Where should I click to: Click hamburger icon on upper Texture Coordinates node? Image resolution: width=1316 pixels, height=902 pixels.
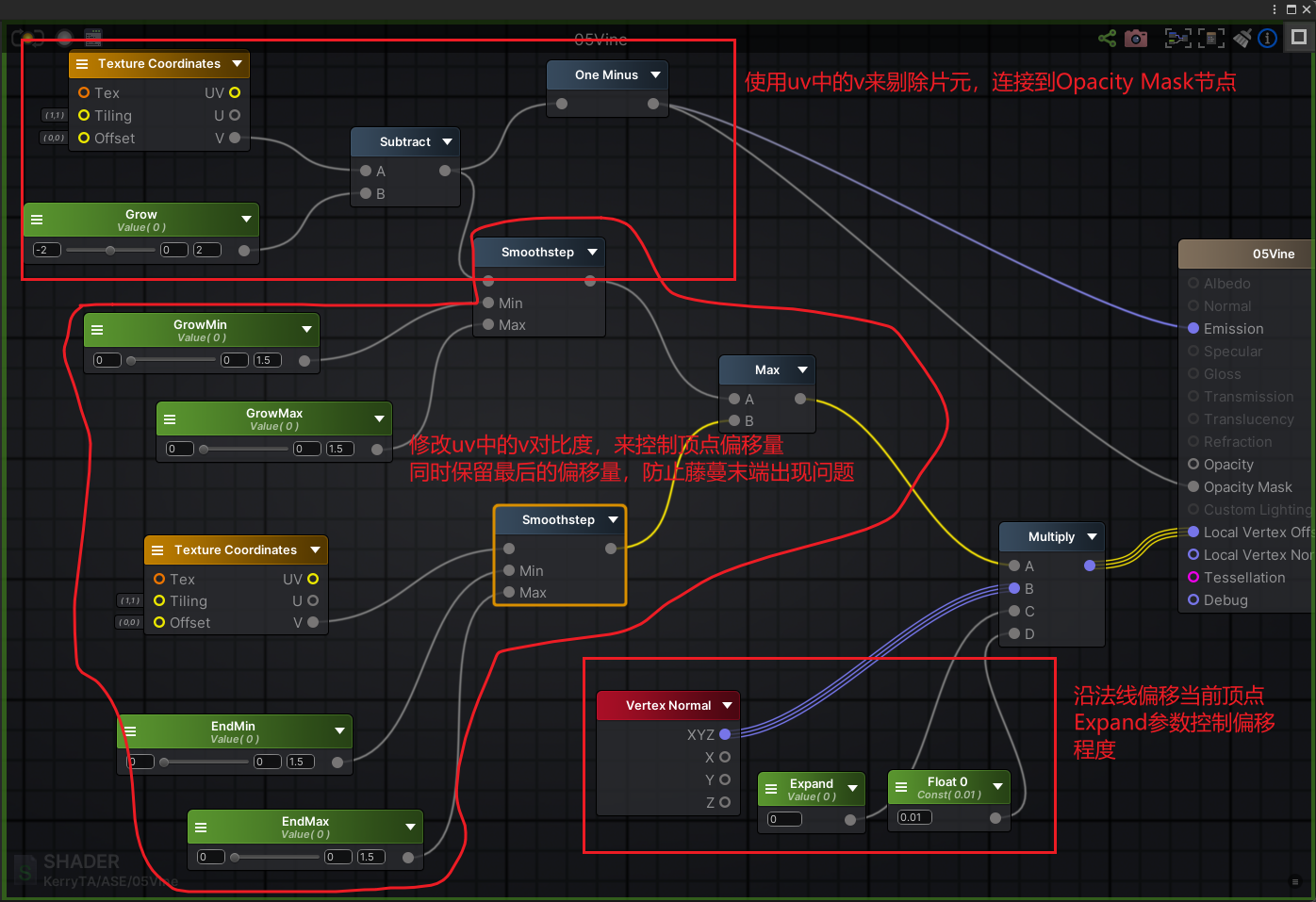[82, 64]
